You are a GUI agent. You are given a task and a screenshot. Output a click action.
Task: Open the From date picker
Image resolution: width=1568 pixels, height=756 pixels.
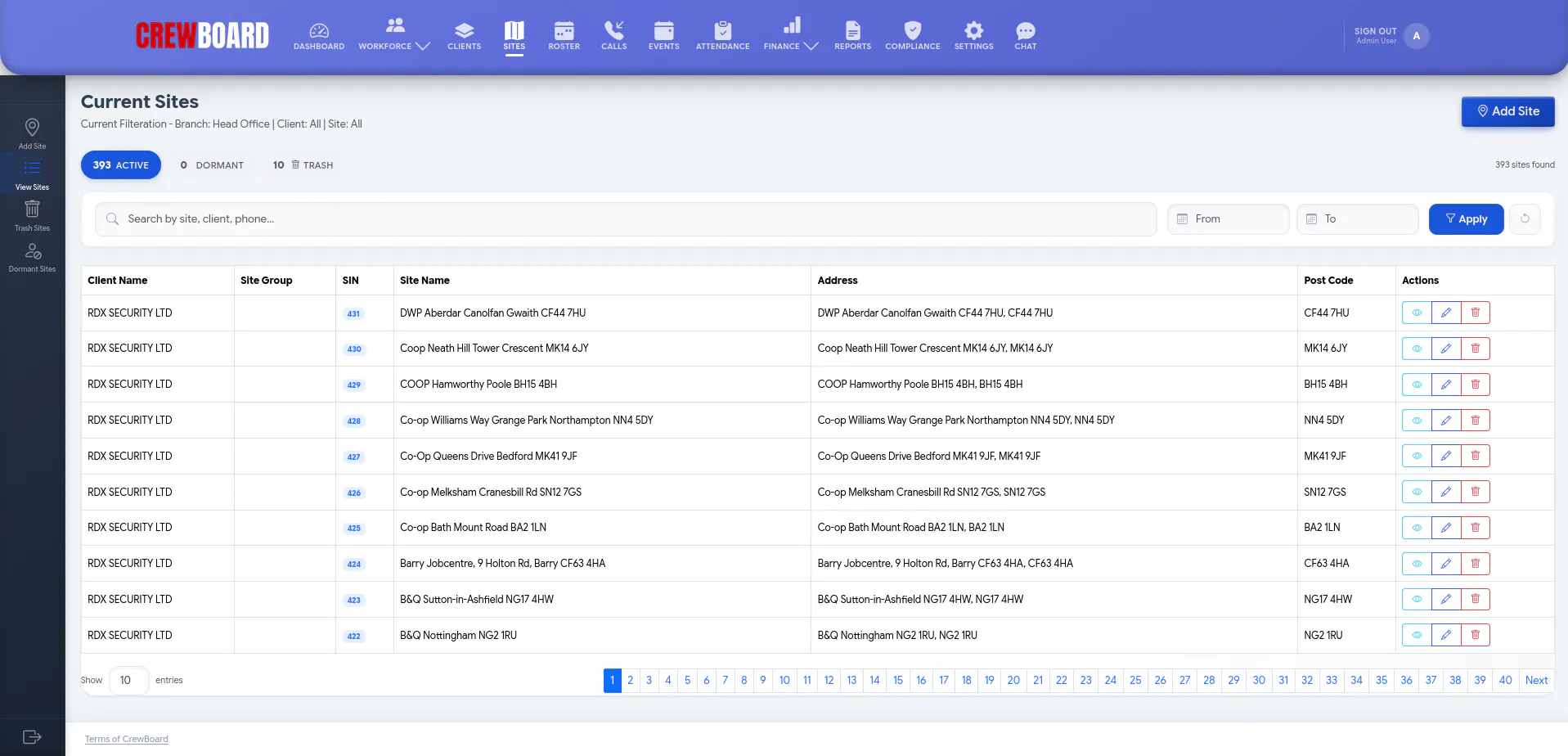point(1228,219)
